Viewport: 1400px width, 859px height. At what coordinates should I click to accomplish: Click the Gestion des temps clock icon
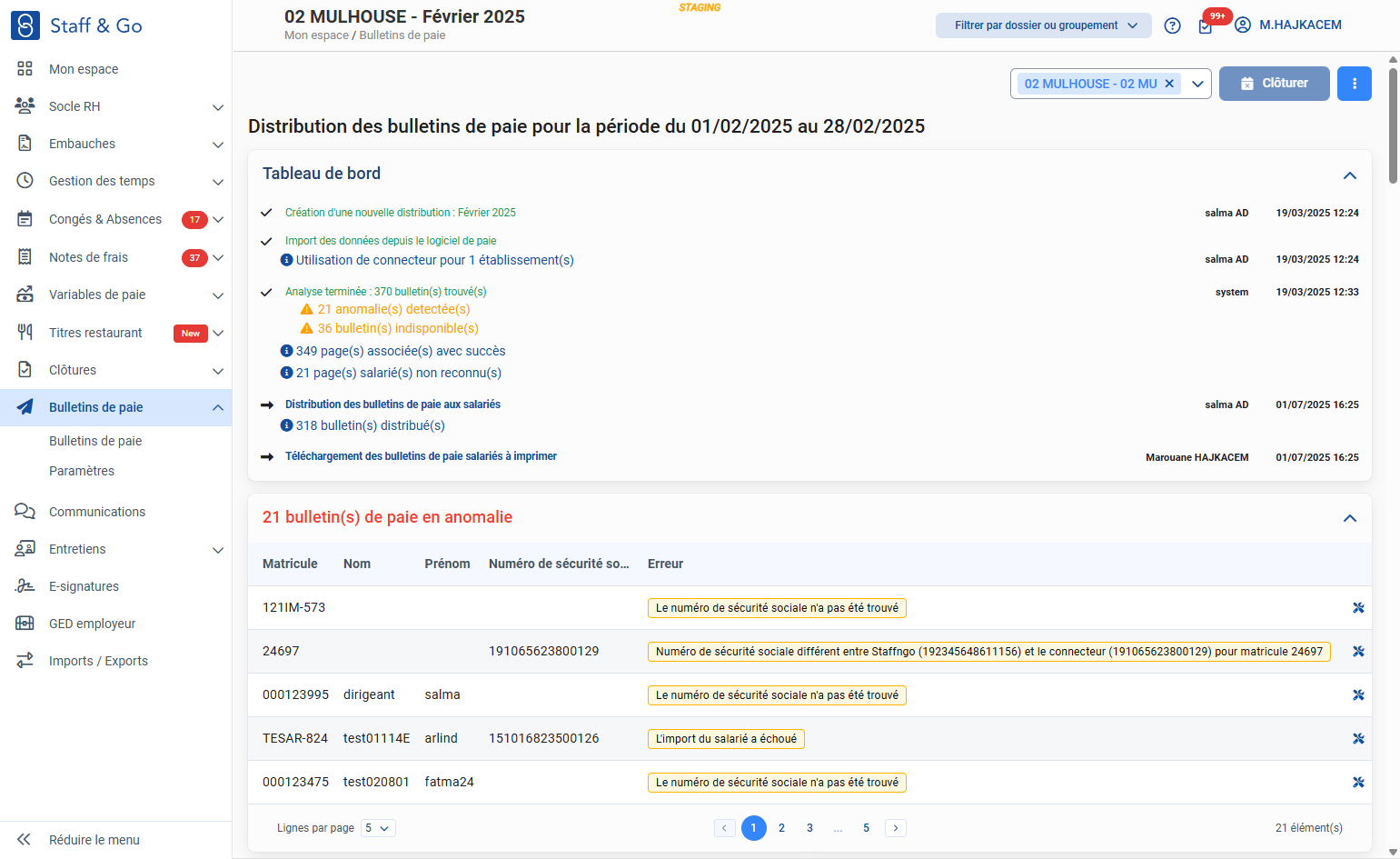(x=25, y=181)
